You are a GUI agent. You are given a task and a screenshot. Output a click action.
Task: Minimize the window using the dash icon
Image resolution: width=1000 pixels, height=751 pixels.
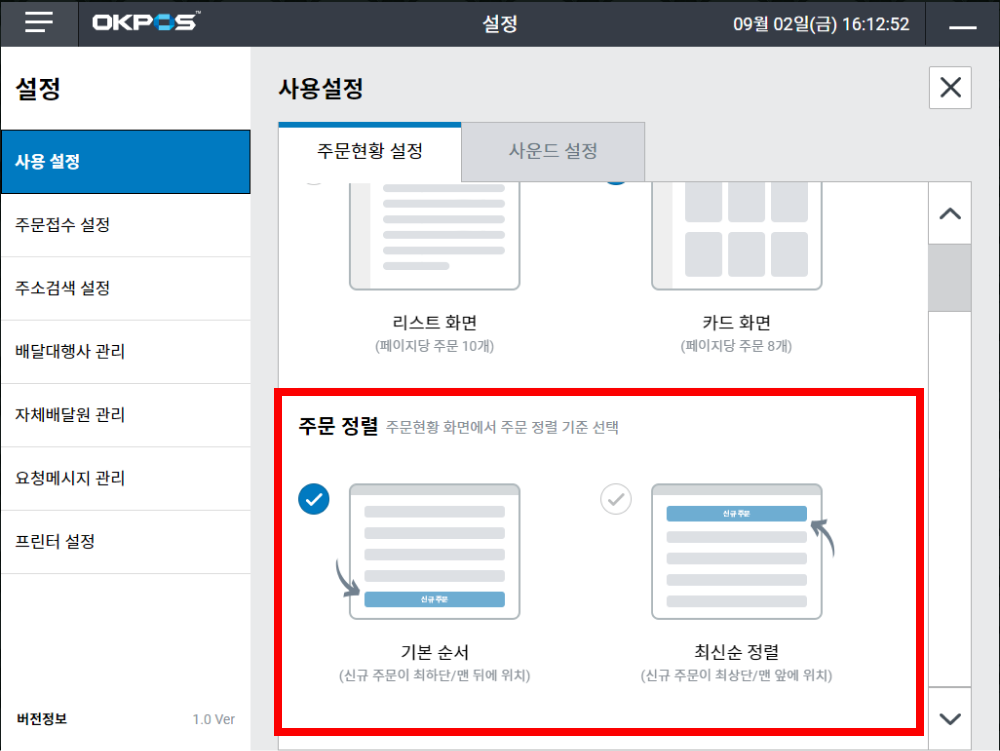point(962,27)
